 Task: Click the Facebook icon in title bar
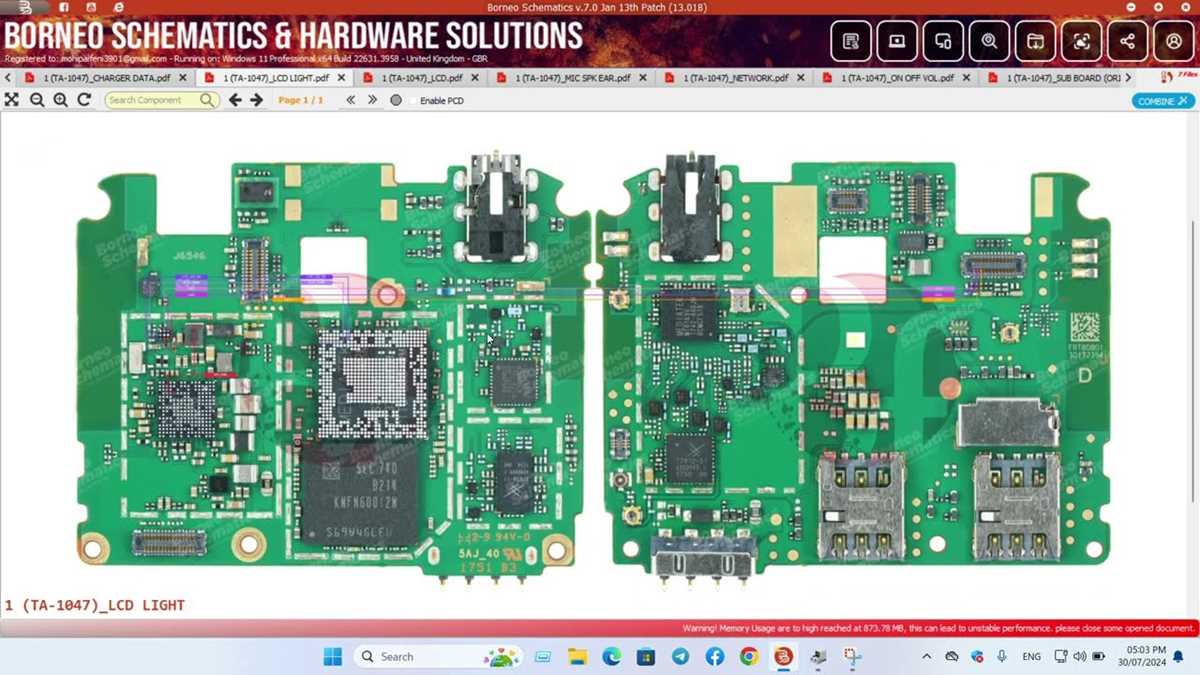(64, 7)
